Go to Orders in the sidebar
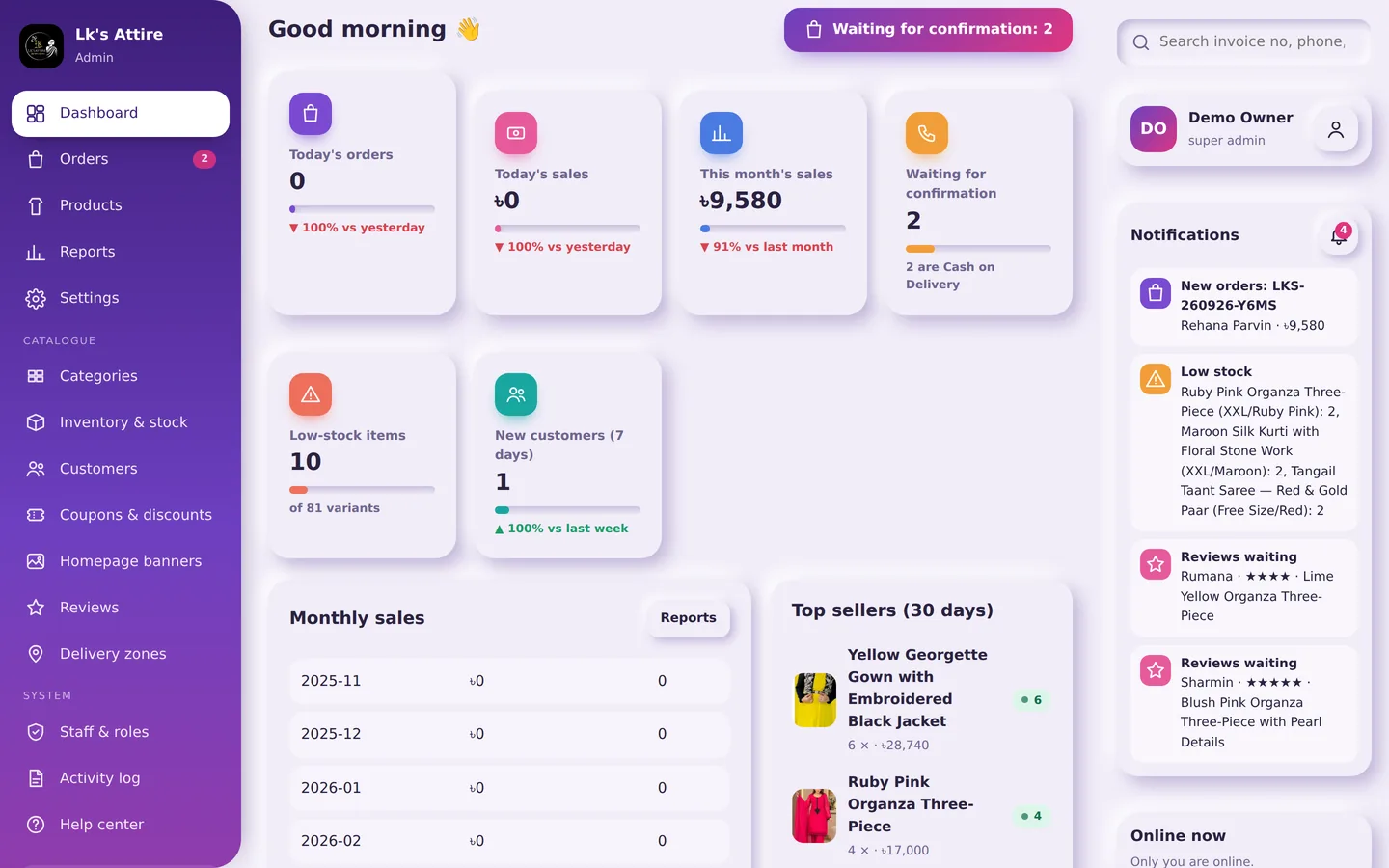Image resolution: width=1389 pixels, height=868 pixels. (x=121, y=160)
